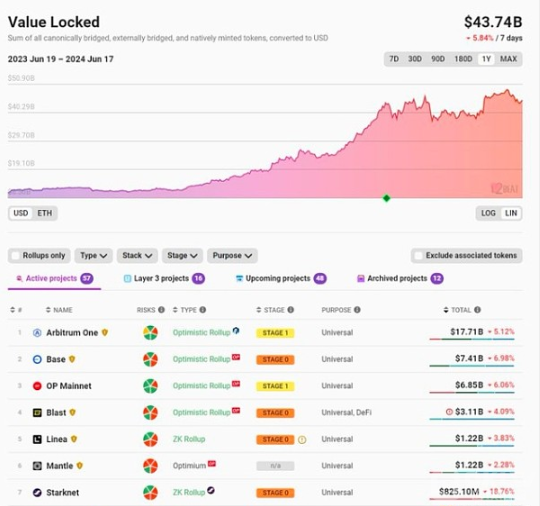
Task: Click the Mantle logo icon
Action: point(37,466)
